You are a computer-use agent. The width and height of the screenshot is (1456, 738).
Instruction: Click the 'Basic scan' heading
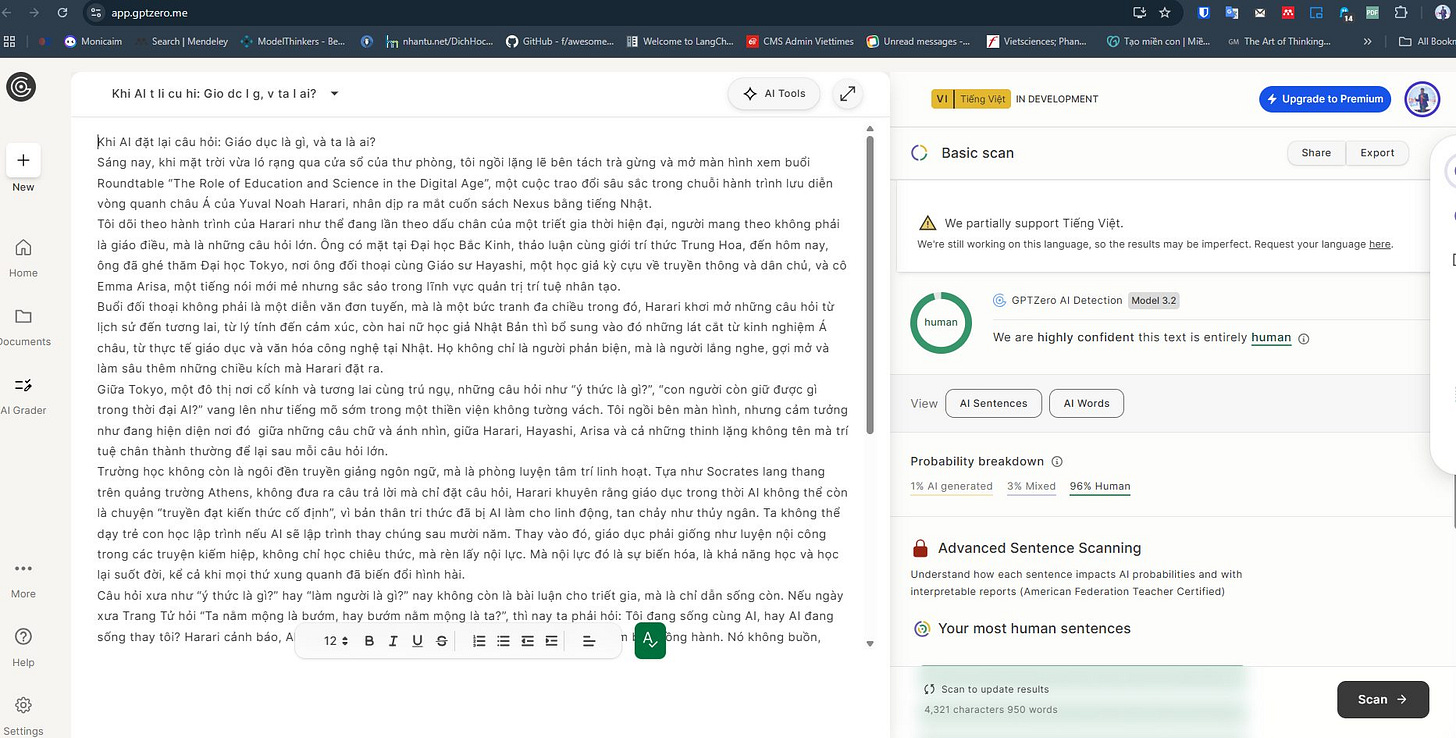tap(977, 153)
